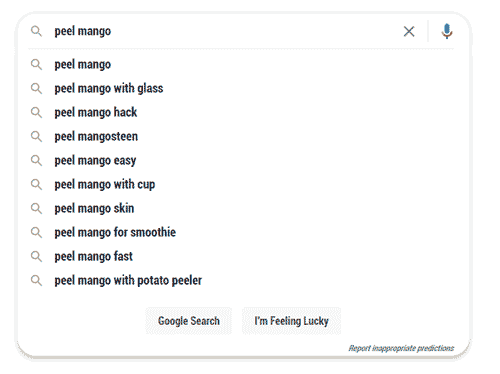This screenshot has width=500, height=374.
Task: Clear the search box with X
Action: coord(409,32)
